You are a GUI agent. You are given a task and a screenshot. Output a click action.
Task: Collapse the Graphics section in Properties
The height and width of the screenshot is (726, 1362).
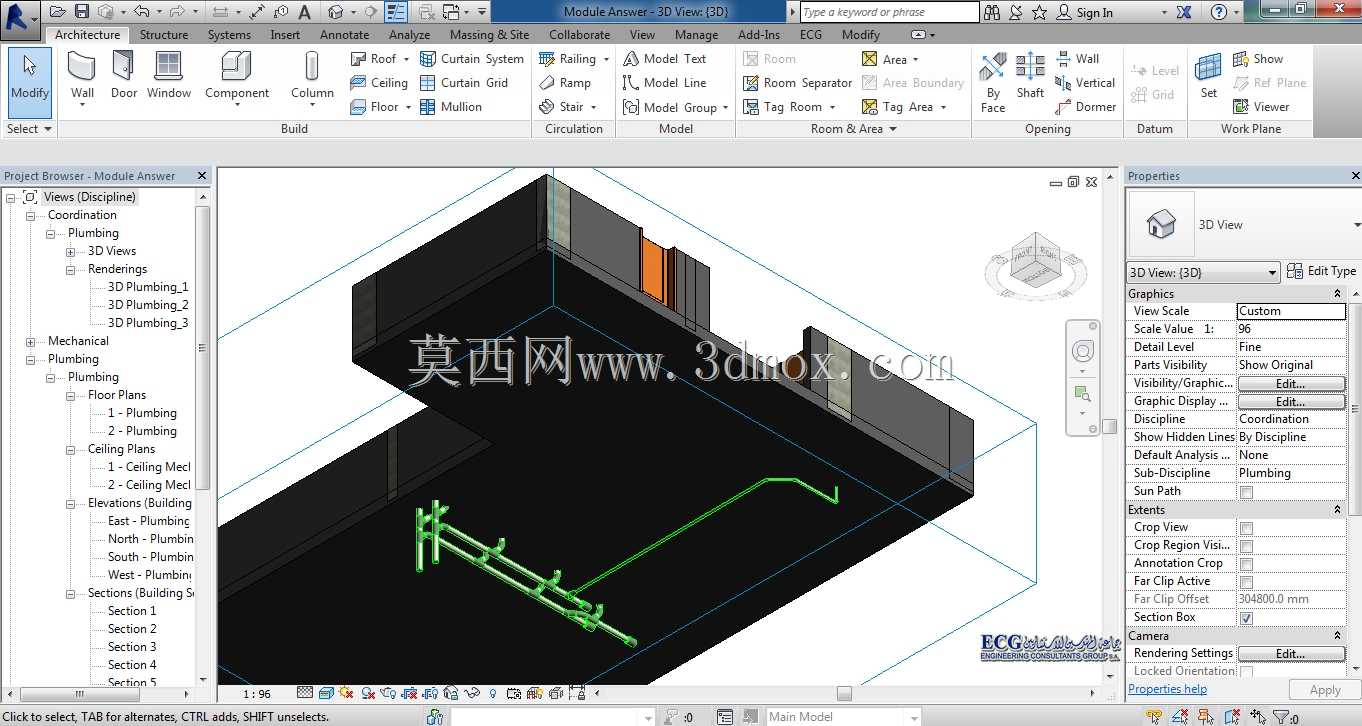pyautogui.click(x=1337, y=294)
